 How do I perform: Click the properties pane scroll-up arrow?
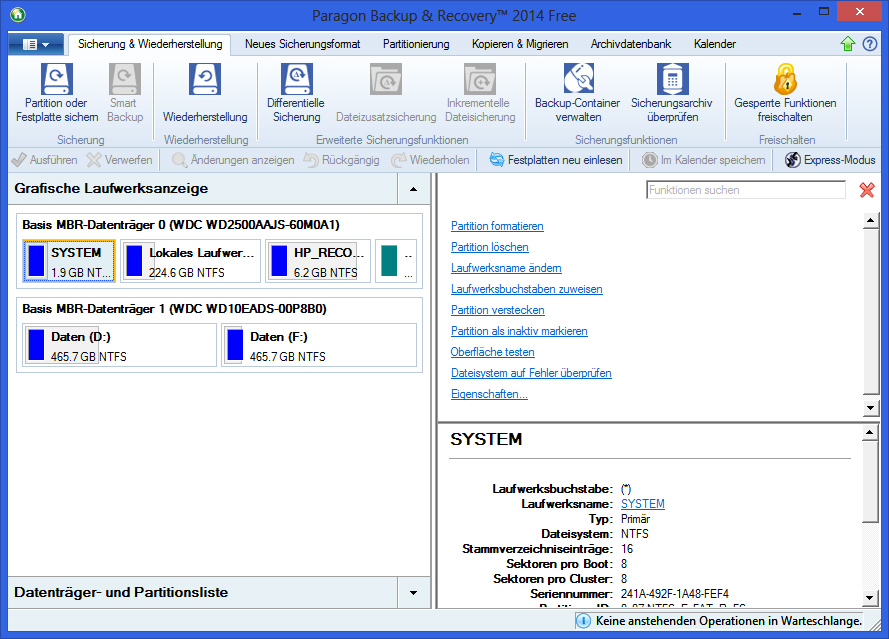870,433
